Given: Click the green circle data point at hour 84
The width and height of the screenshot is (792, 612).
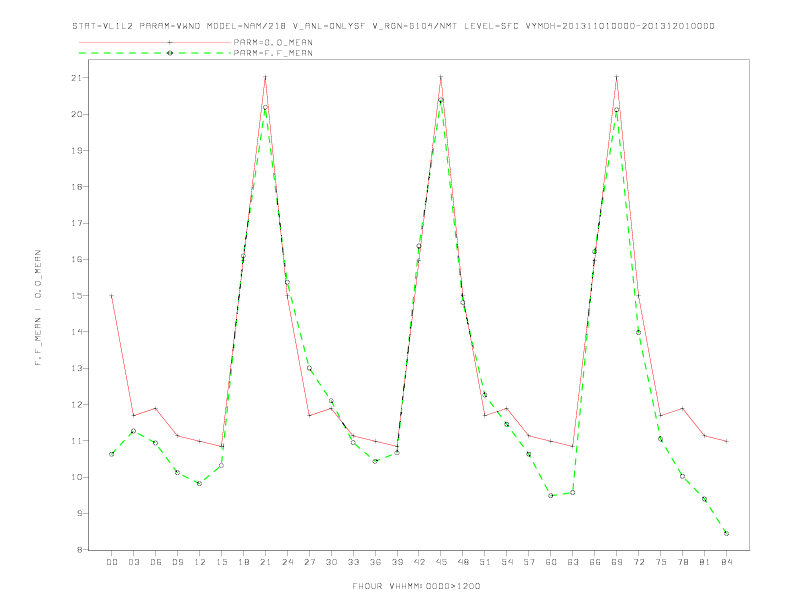Looking at the screenshot, I should pos(726,533).
